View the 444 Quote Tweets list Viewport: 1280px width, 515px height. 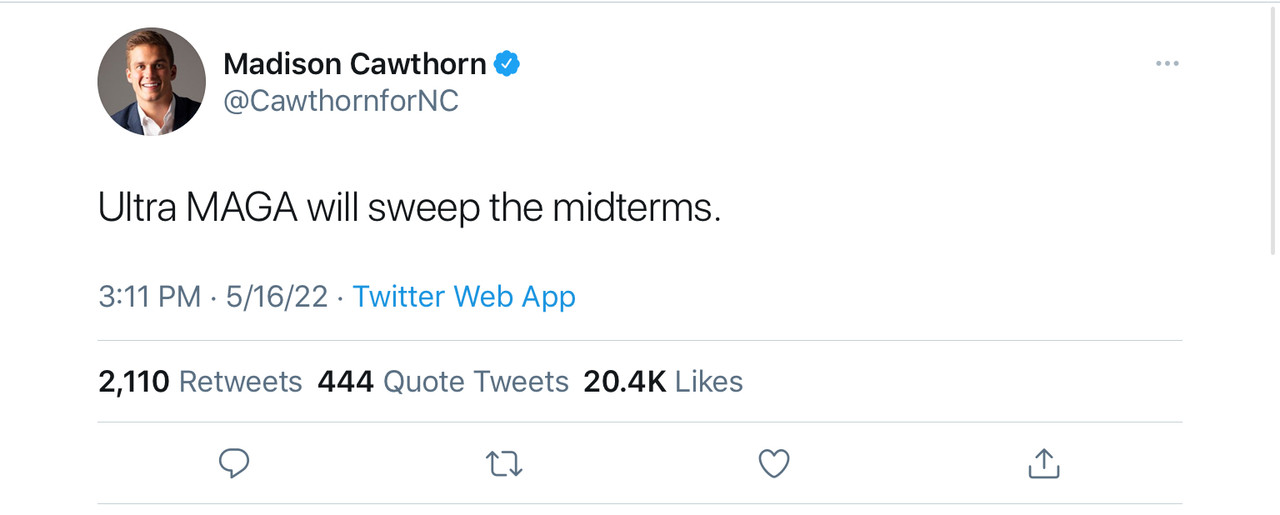pos(443,382)
